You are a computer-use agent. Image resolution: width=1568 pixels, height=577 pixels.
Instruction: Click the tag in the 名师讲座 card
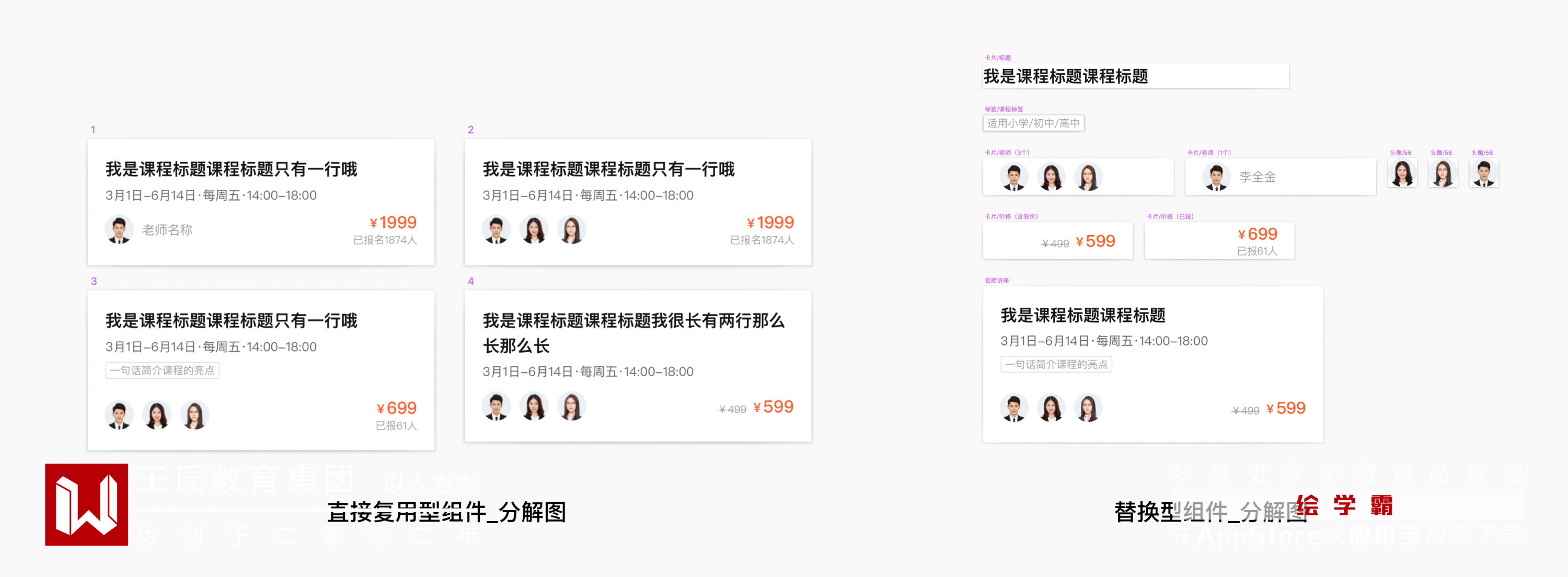1056,364
